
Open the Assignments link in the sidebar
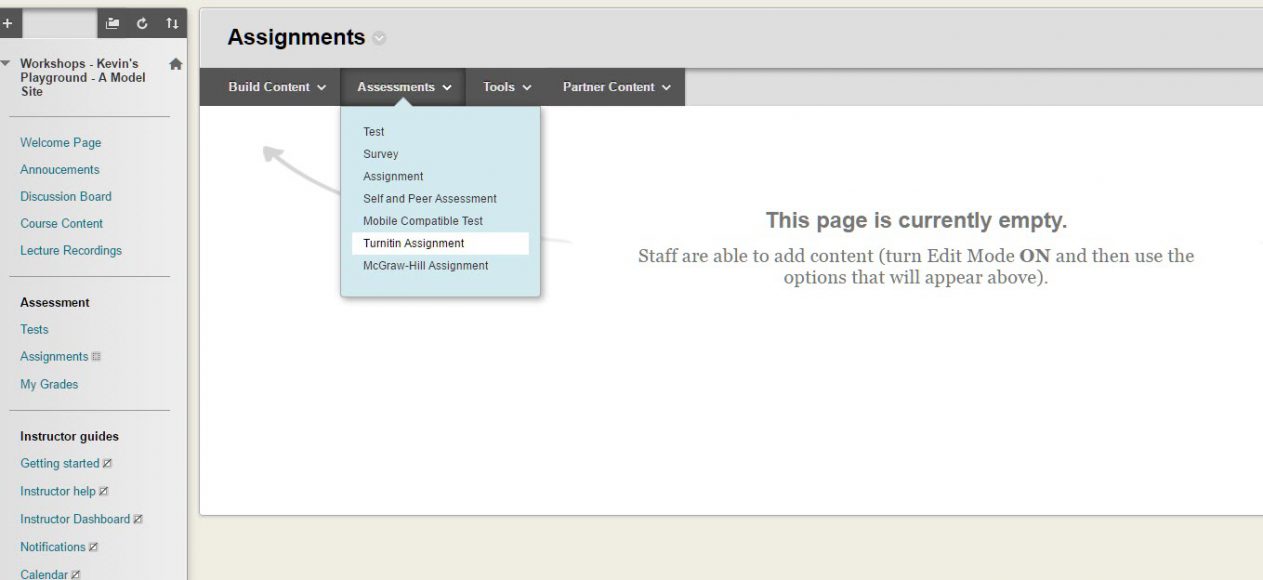54,357
